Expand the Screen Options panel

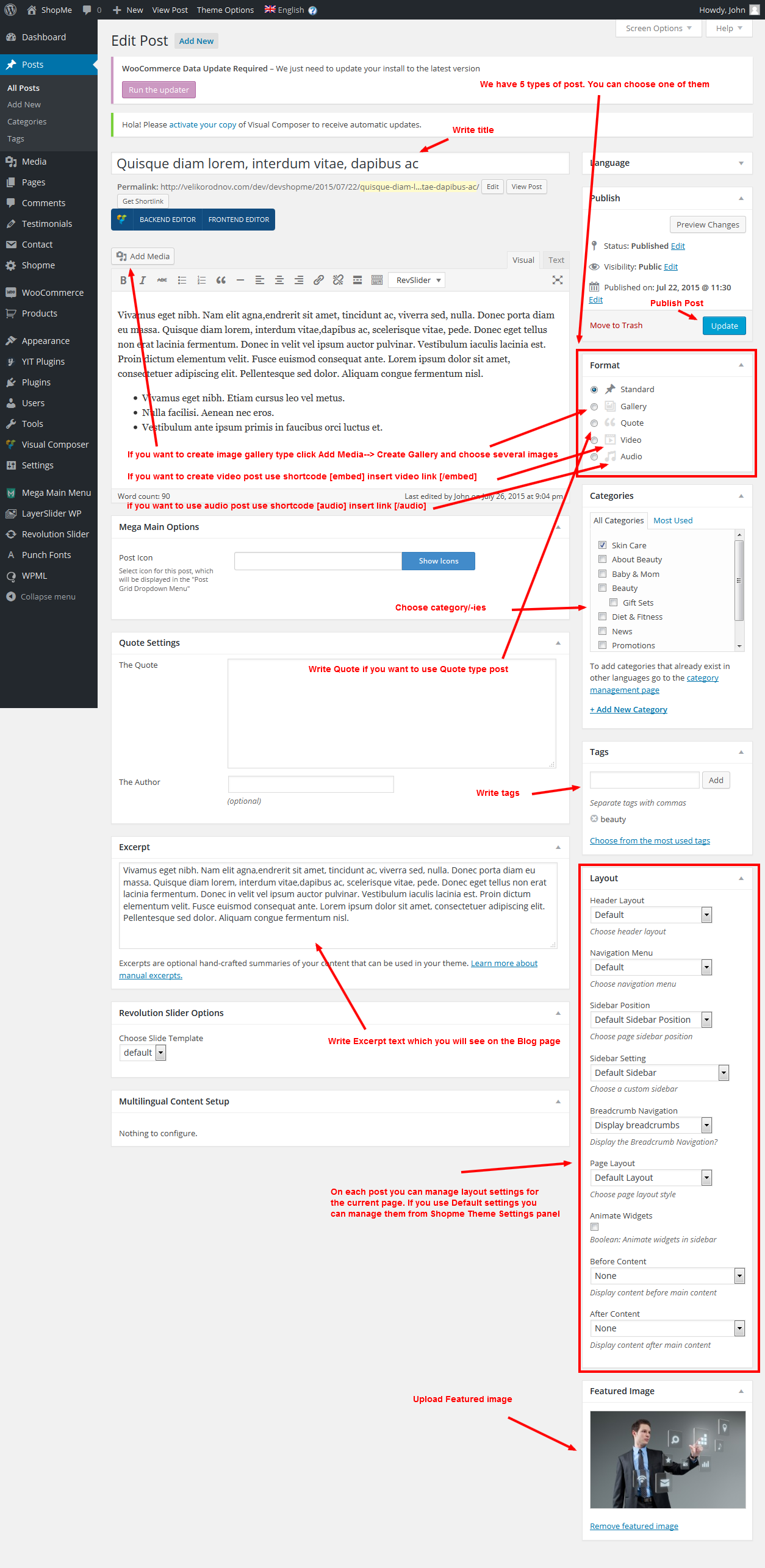pyautogui.click(x=658, y=28)
